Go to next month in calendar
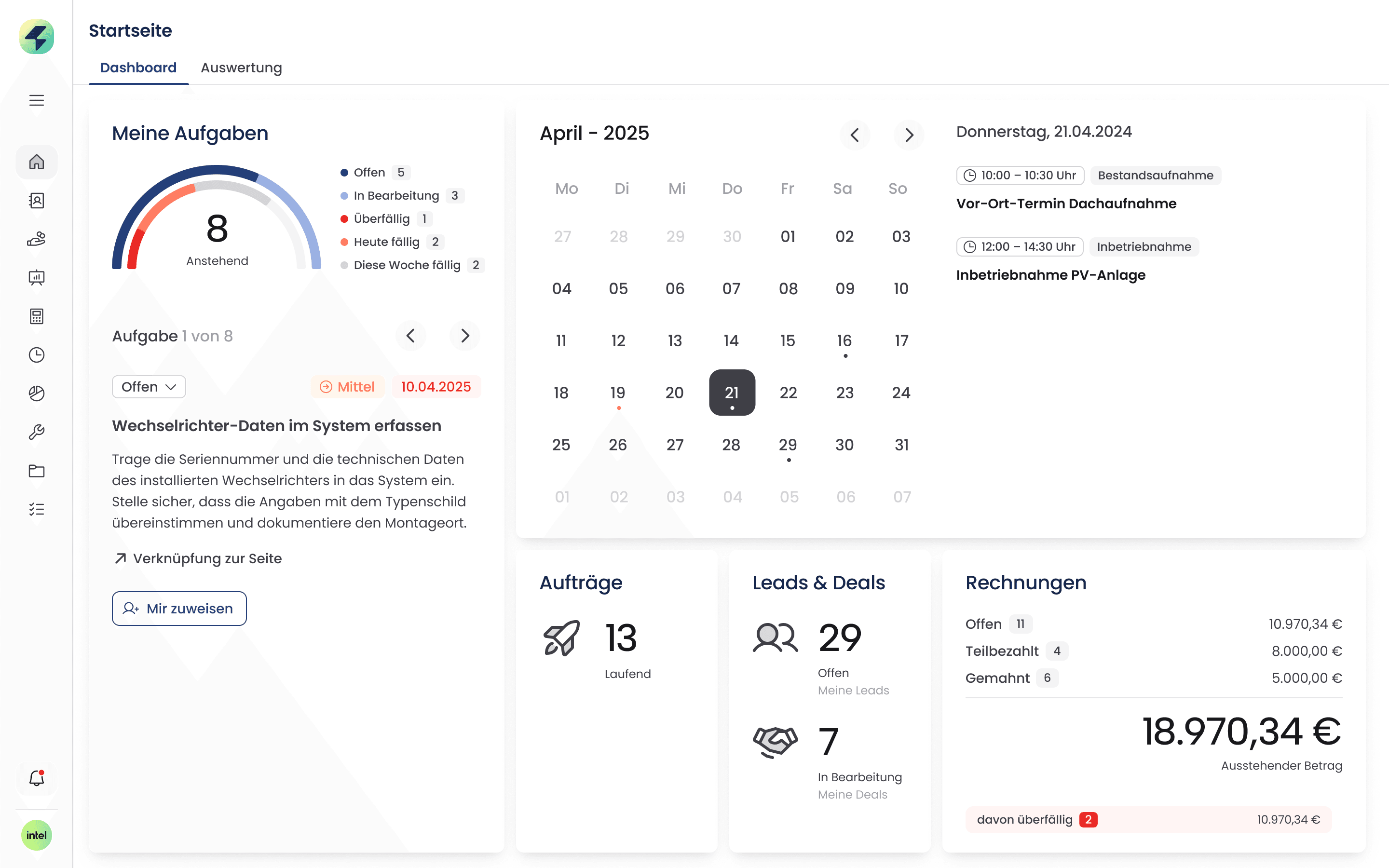 909,135
